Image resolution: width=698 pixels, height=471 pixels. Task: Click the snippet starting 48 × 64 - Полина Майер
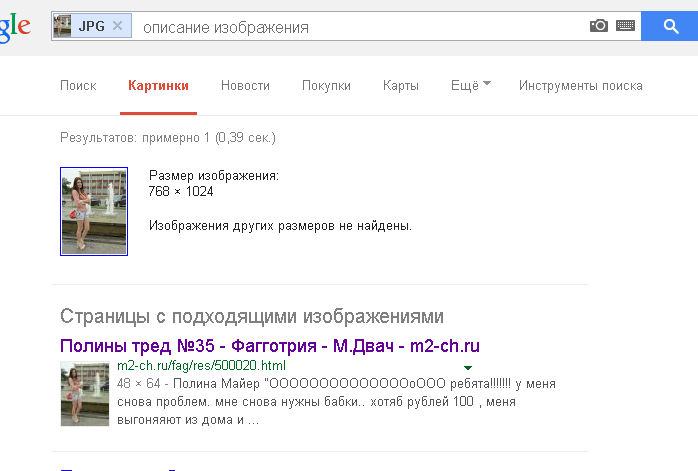(336, 402)
